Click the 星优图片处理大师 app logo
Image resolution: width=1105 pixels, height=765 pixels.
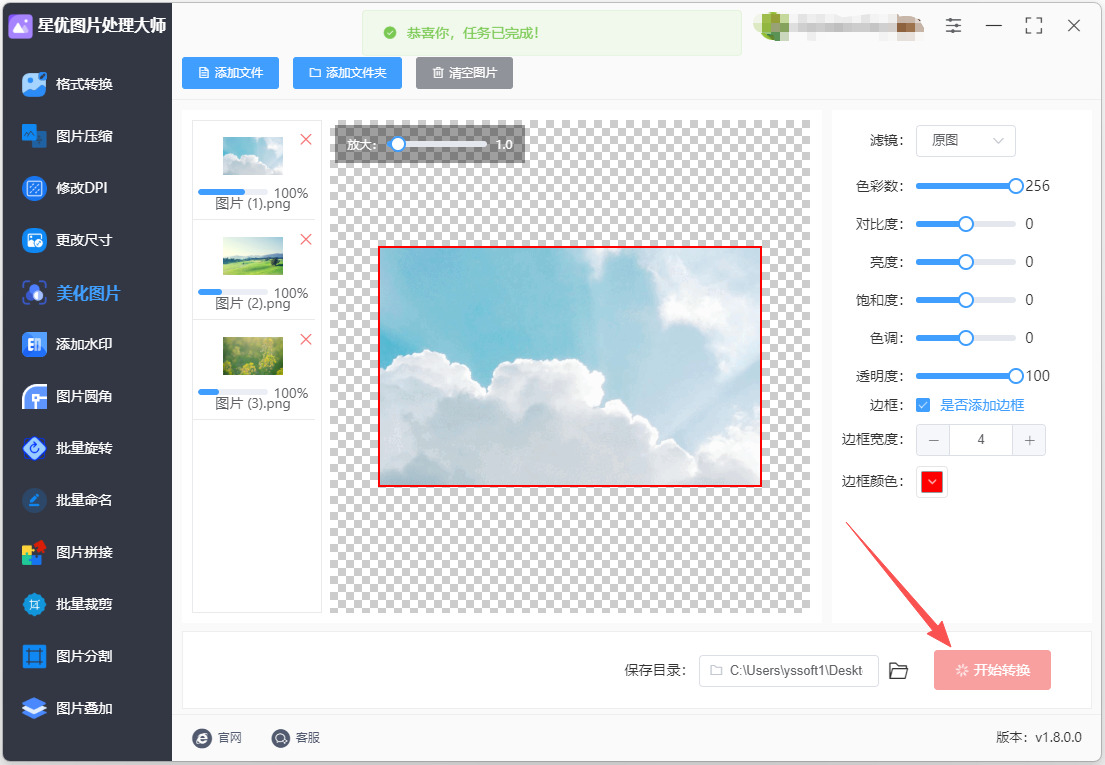(20, 26)
